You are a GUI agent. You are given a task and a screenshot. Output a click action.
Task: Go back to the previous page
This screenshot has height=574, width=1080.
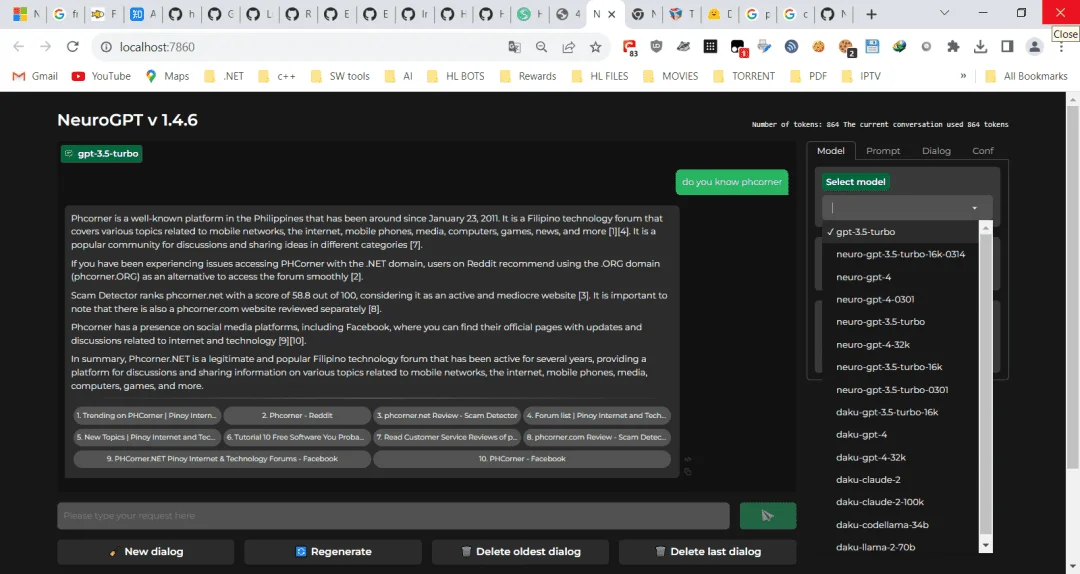pyautogui.click(x=19, y=47)
